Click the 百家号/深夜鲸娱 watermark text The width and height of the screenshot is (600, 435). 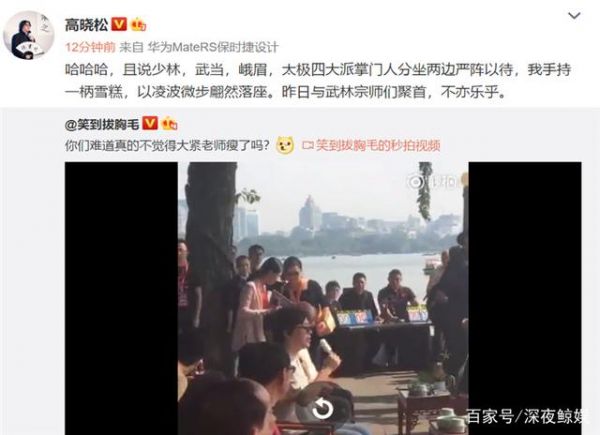point(527,416)
